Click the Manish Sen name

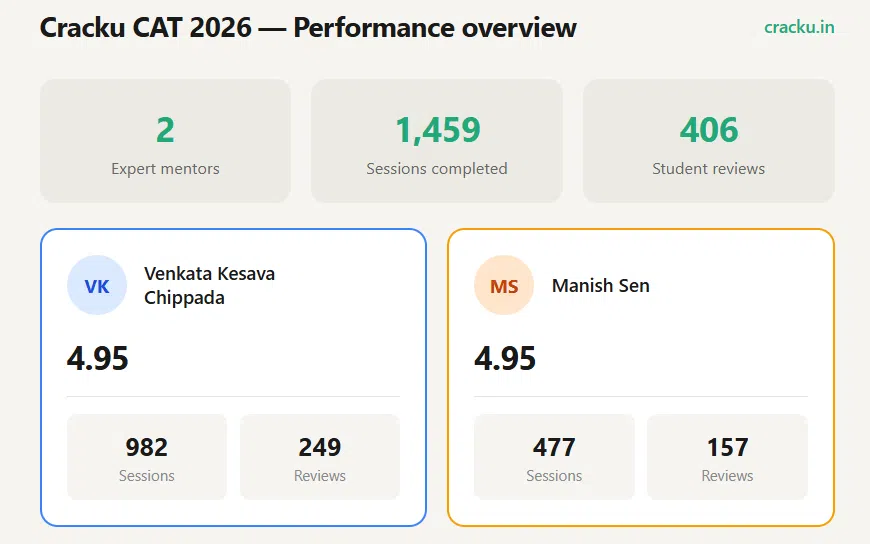pyautogui.click(x=600, y=285)
